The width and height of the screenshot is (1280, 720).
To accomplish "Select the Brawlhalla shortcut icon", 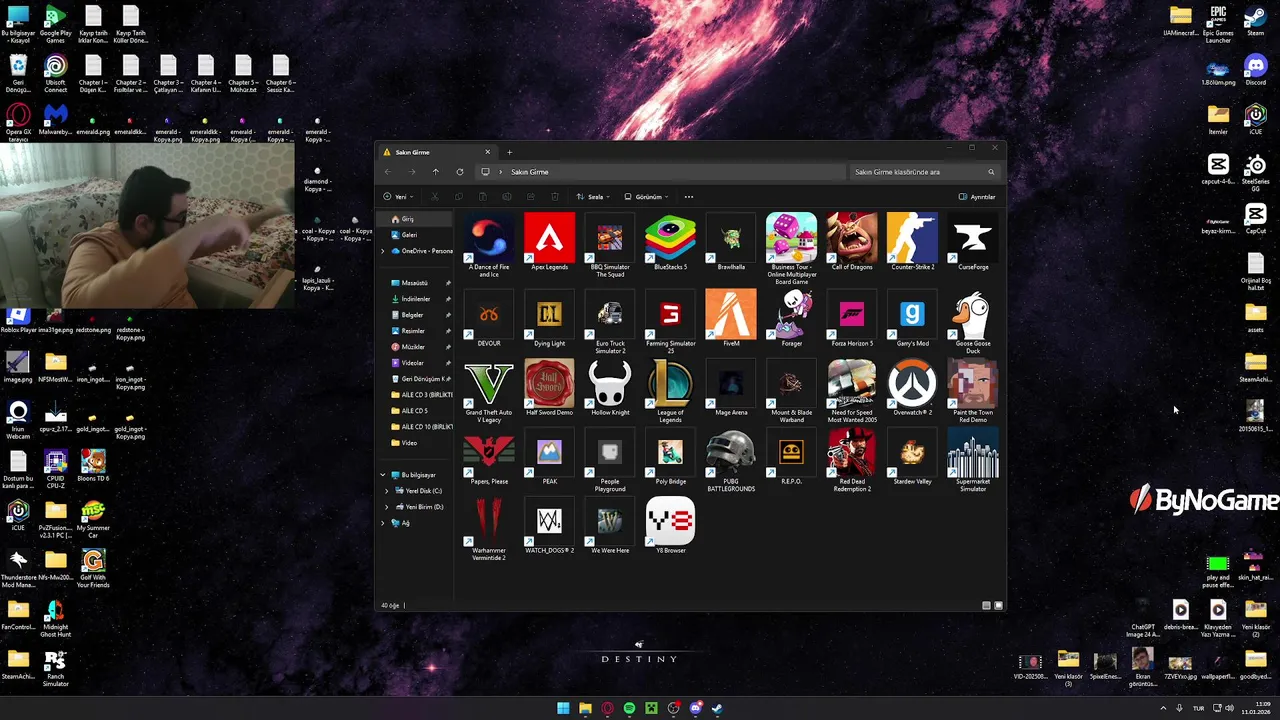I will pos(731,237).
